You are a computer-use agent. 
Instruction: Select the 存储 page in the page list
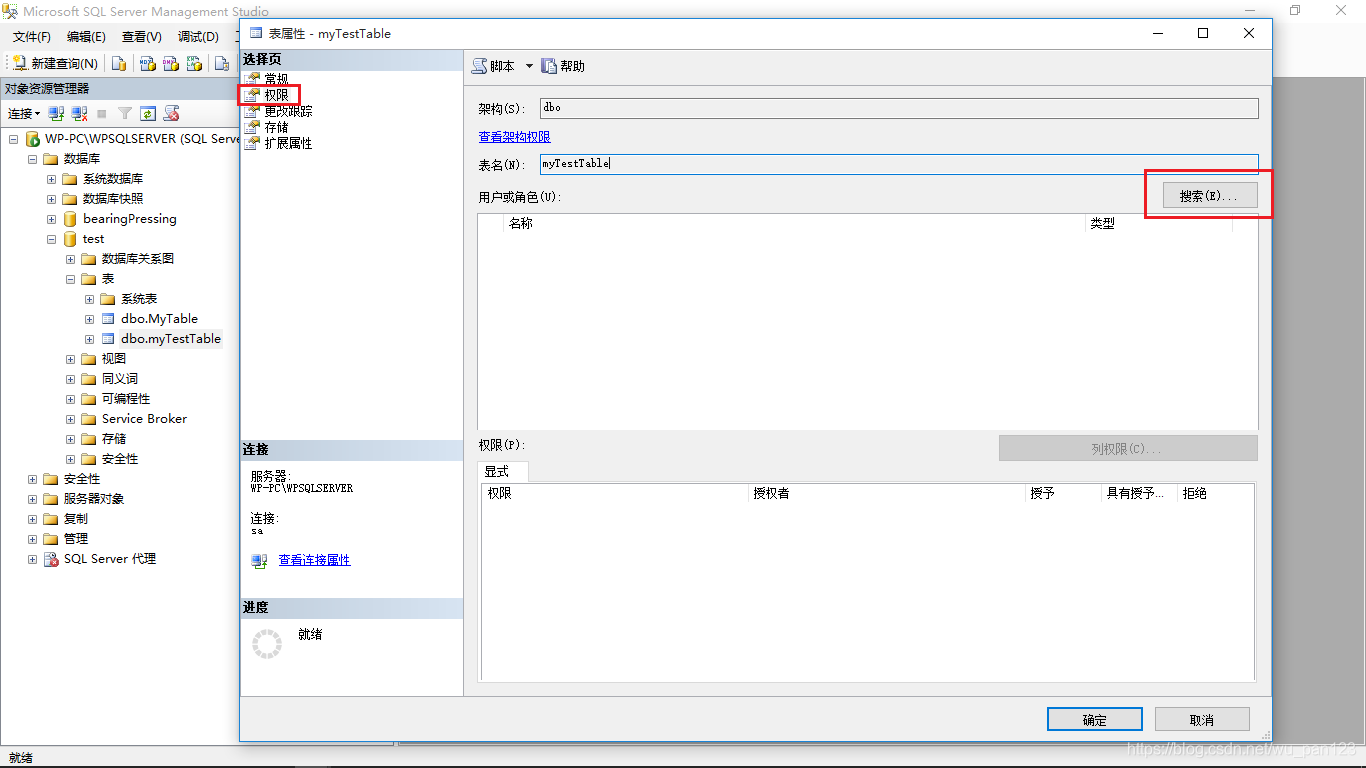[276, 127]
